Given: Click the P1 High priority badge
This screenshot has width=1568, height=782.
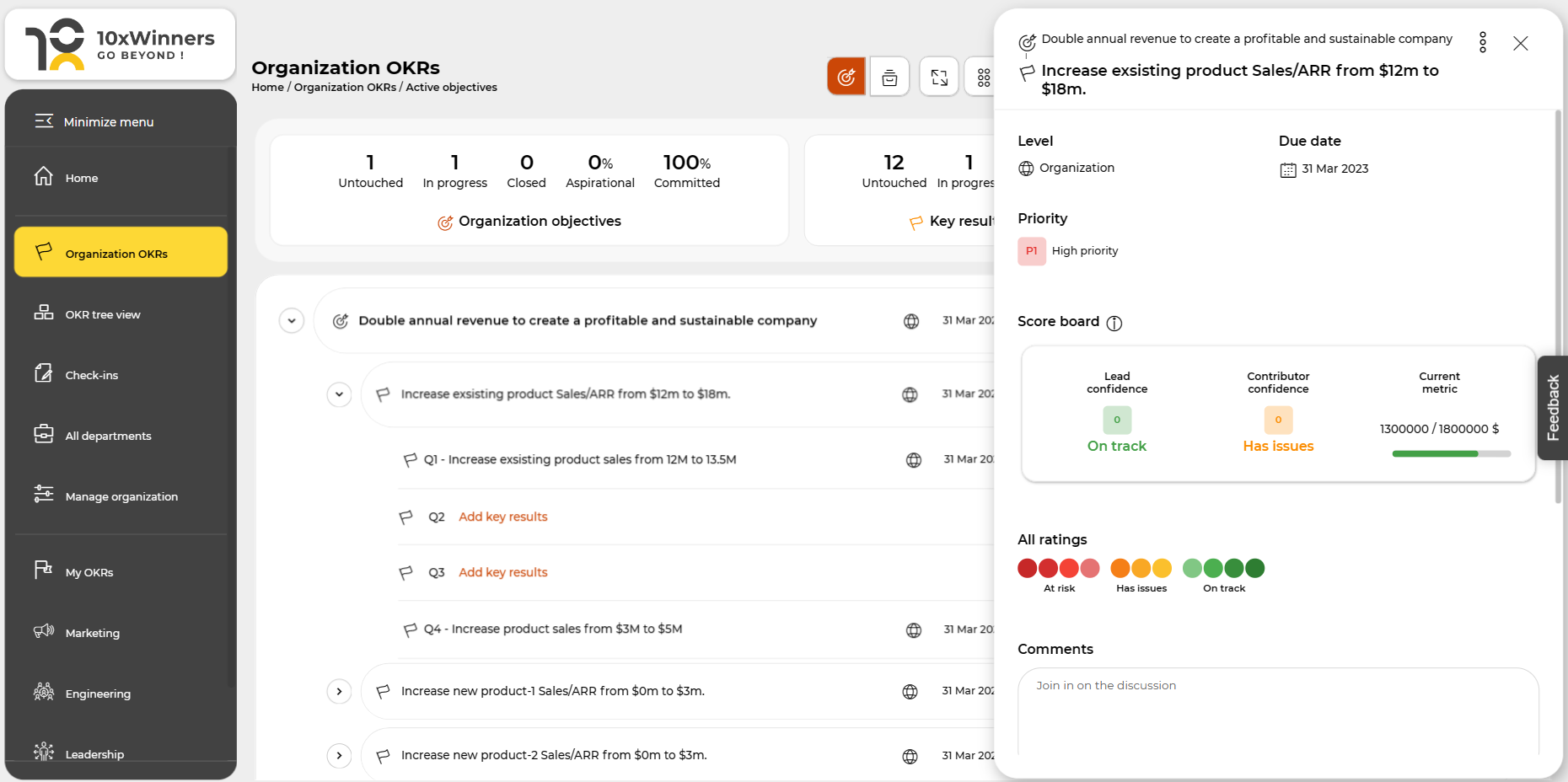Looking at the screenshot, I should (x=1031, y=250).
